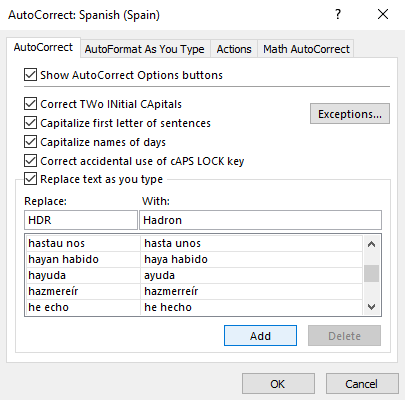The image size is (405, 400).
Task: Close the AutoCorrect dialog with X
Action: click(x=383, y=14)
